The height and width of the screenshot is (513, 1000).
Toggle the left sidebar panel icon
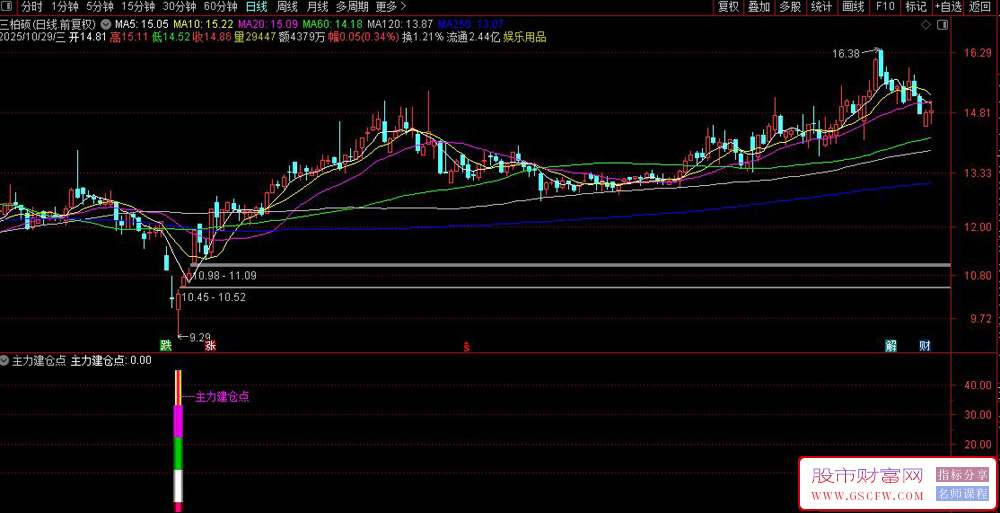pyautogui.click(x=8, y=8)
